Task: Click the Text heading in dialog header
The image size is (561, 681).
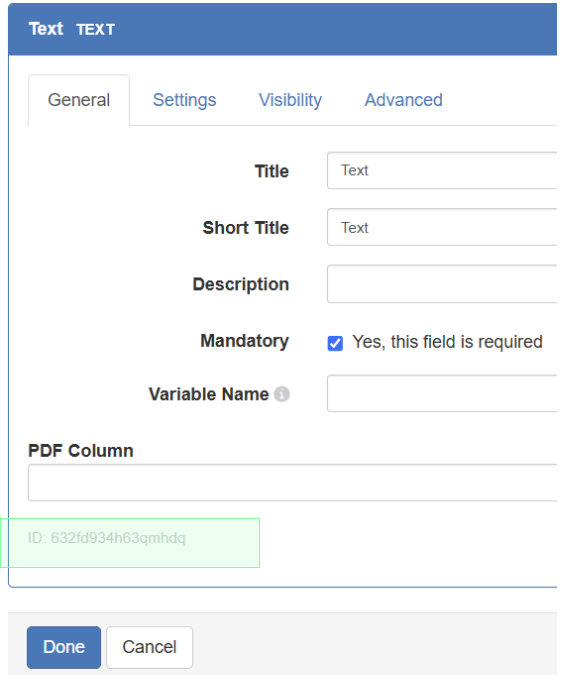Action: coord(46,29)
